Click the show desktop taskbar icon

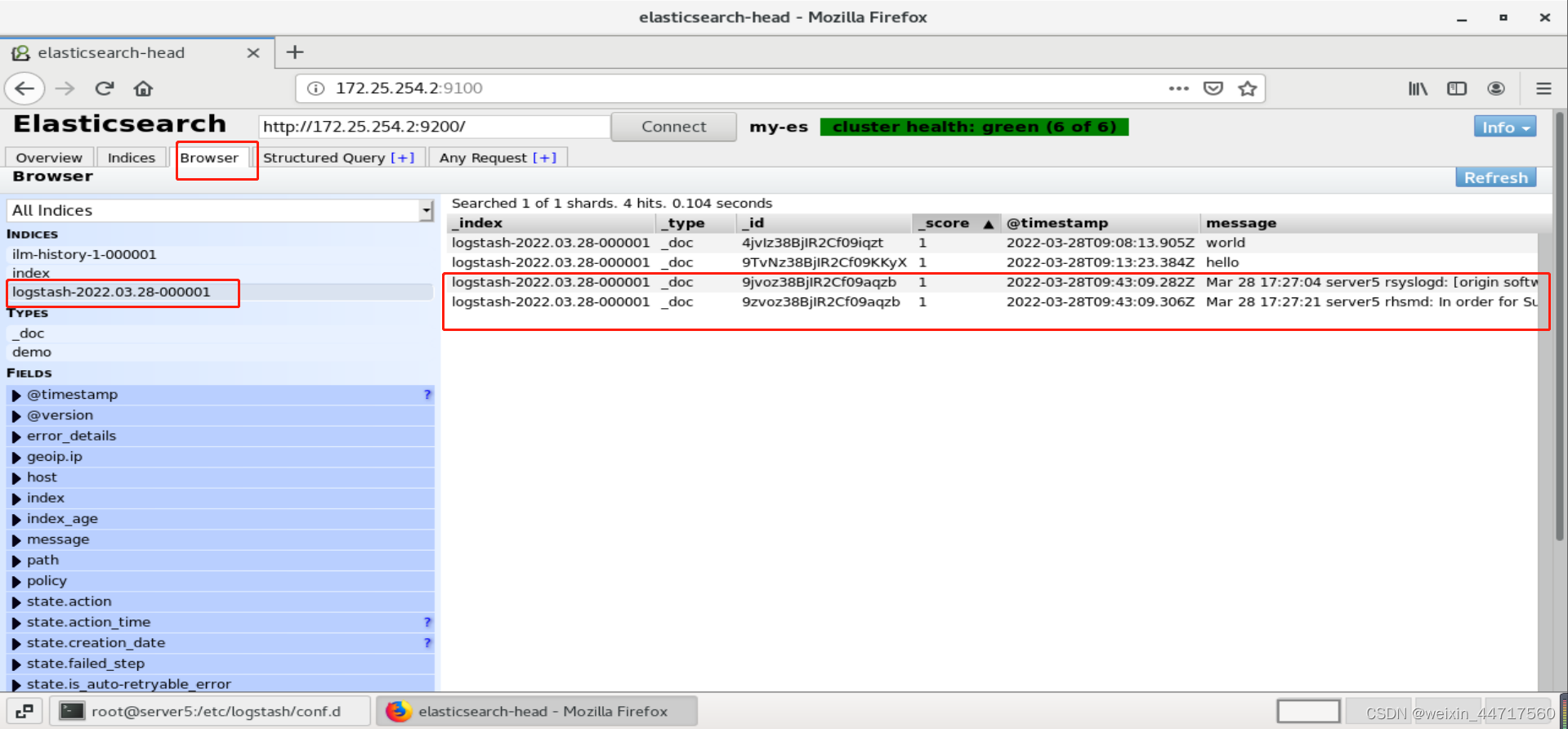[25, 711]
